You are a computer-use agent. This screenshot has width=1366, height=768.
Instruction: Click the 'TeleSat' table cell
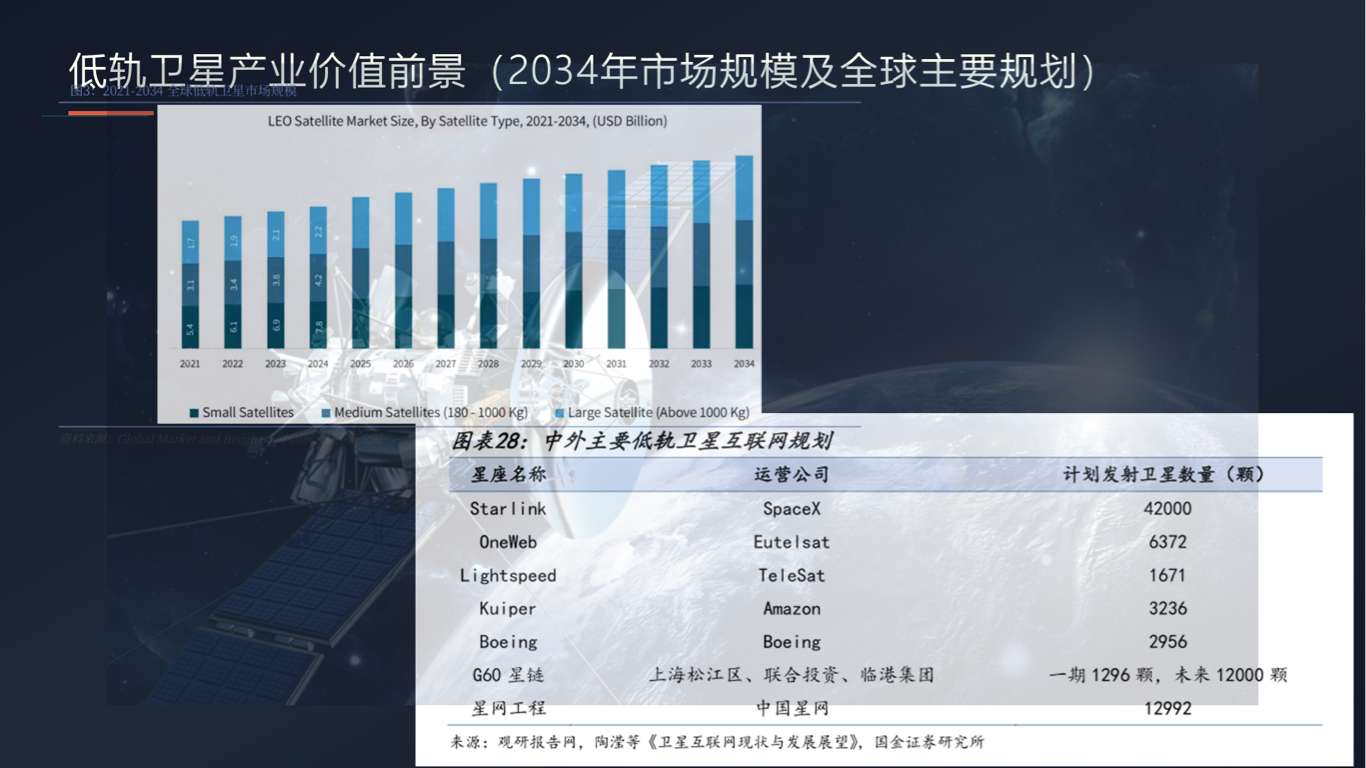tap(791, 575)
